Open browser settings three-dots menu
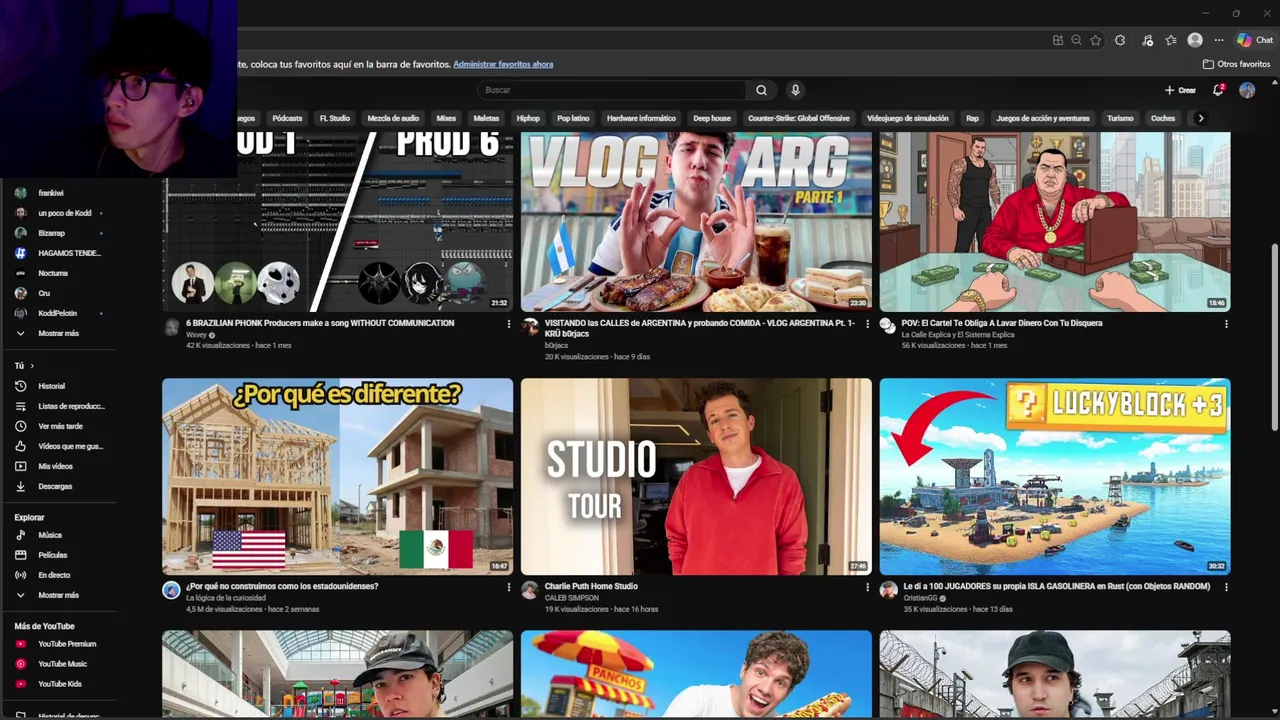 click(1219, 40)
